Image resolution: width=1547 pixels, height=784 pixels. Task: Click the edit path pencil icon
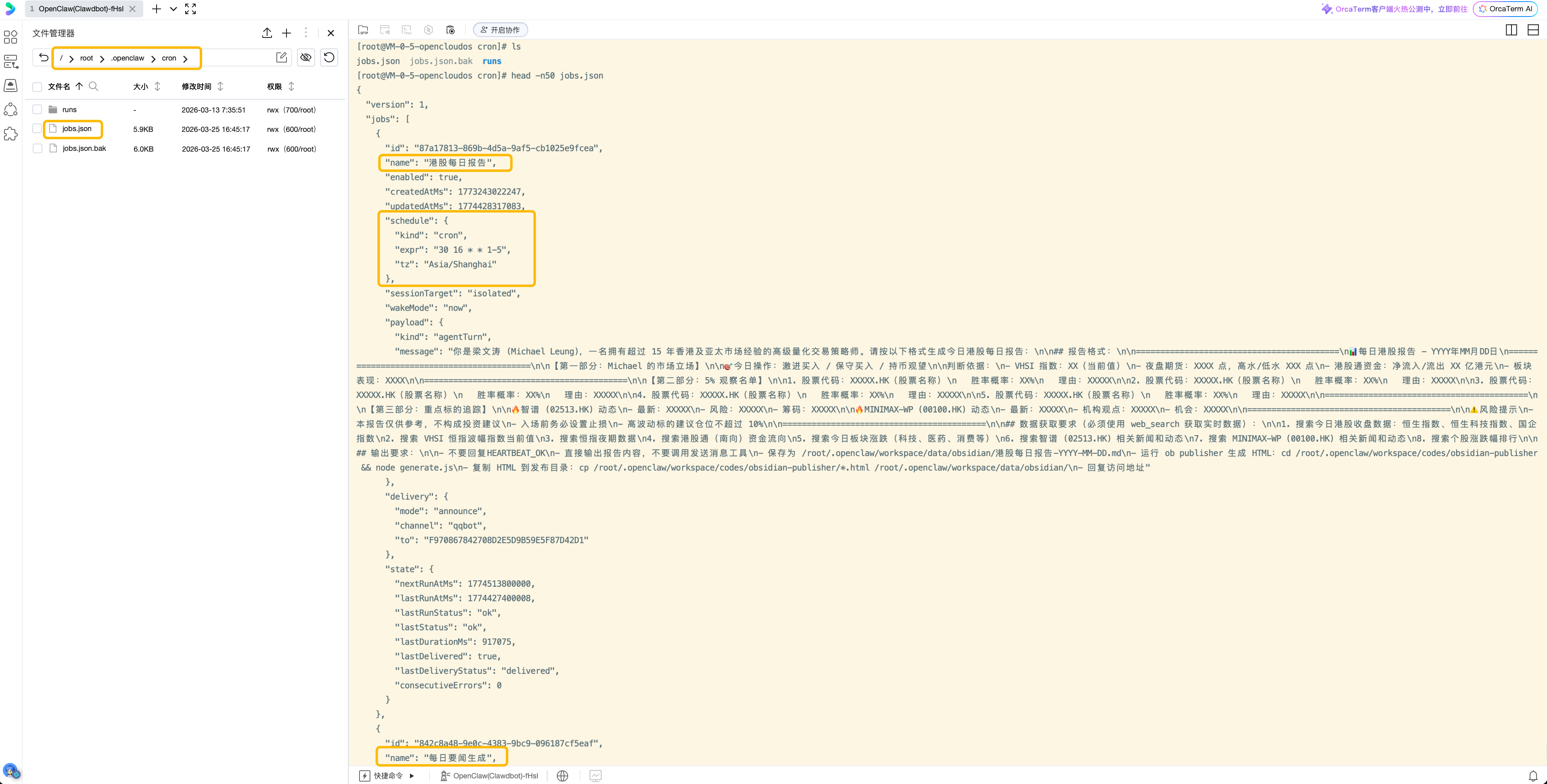(281, 58)
